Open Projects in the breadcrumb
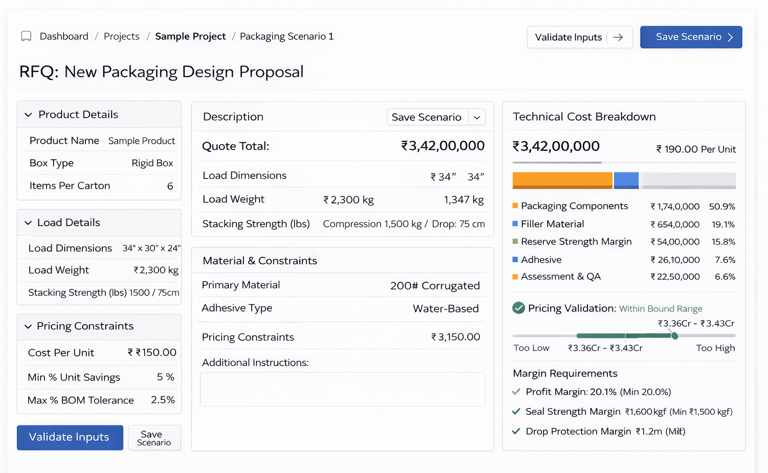768x473 pixels. pyautogui.click(x=121, y=37)
